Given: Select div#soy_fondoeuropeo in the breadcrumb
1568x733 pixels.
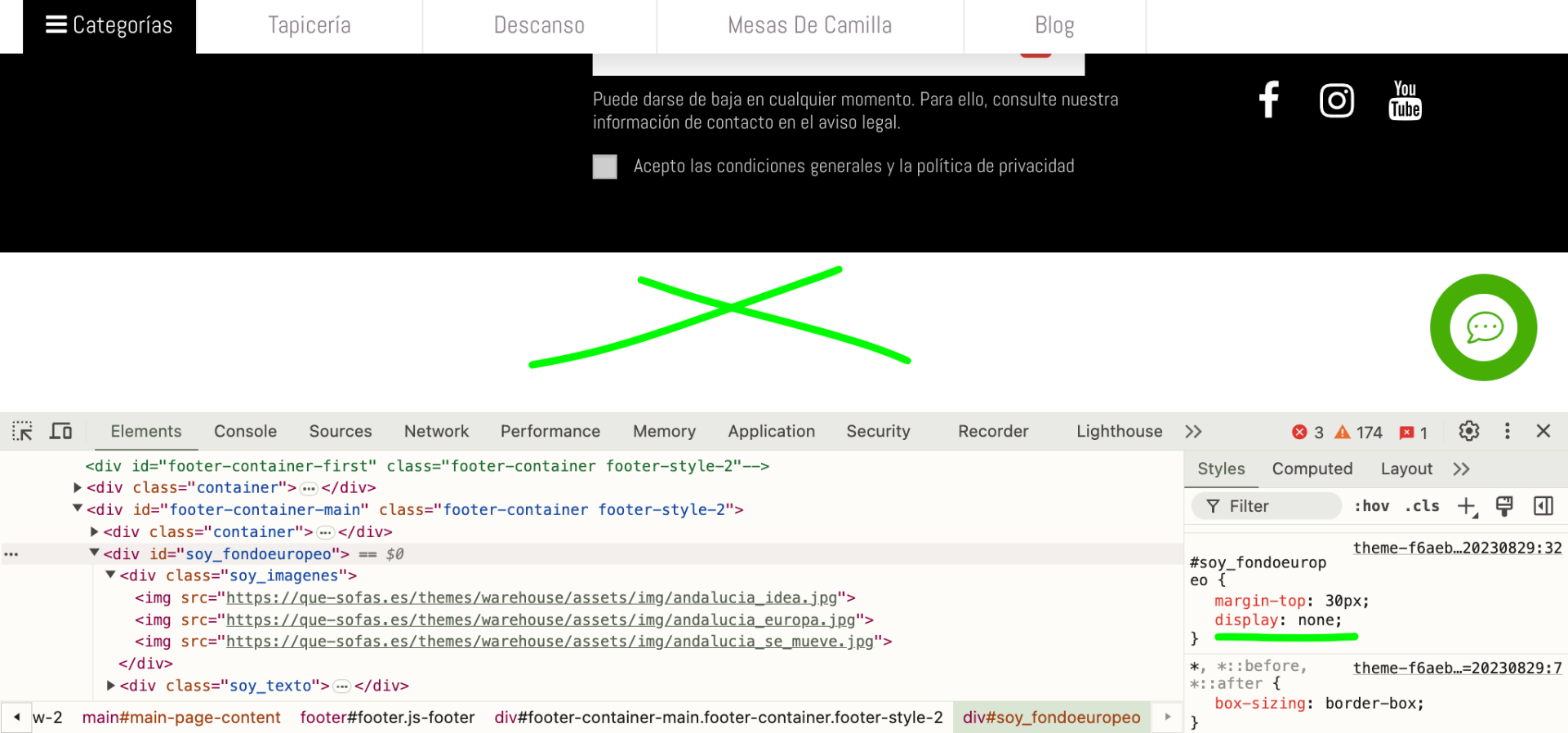Looking at the screenshot, I should click(1051, 717).
